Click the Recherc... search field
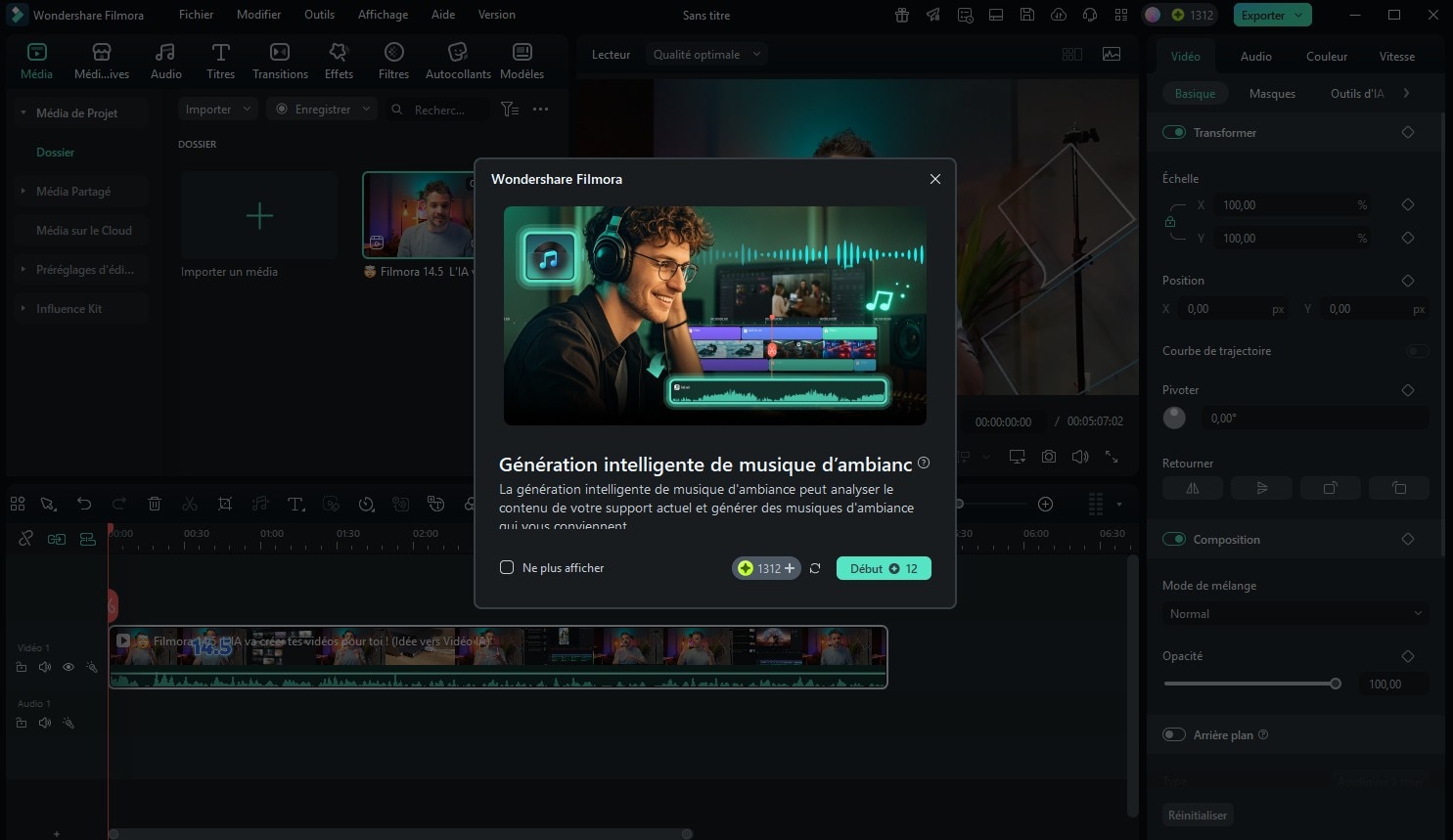This screenshot has width=1453, height=840. click(438, 110)
